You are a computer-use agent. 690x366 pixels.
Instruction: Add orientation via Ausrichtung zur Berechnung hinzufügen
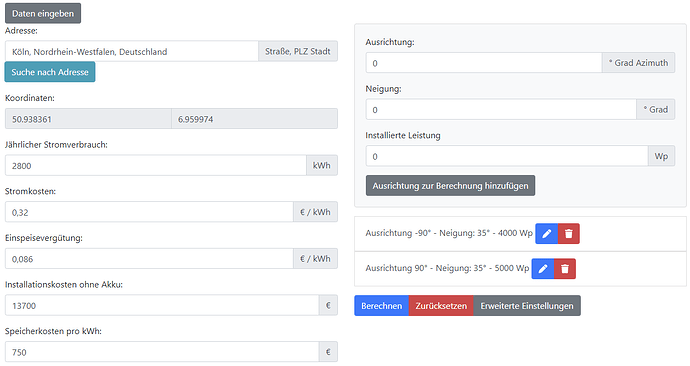tap(450, 186)
